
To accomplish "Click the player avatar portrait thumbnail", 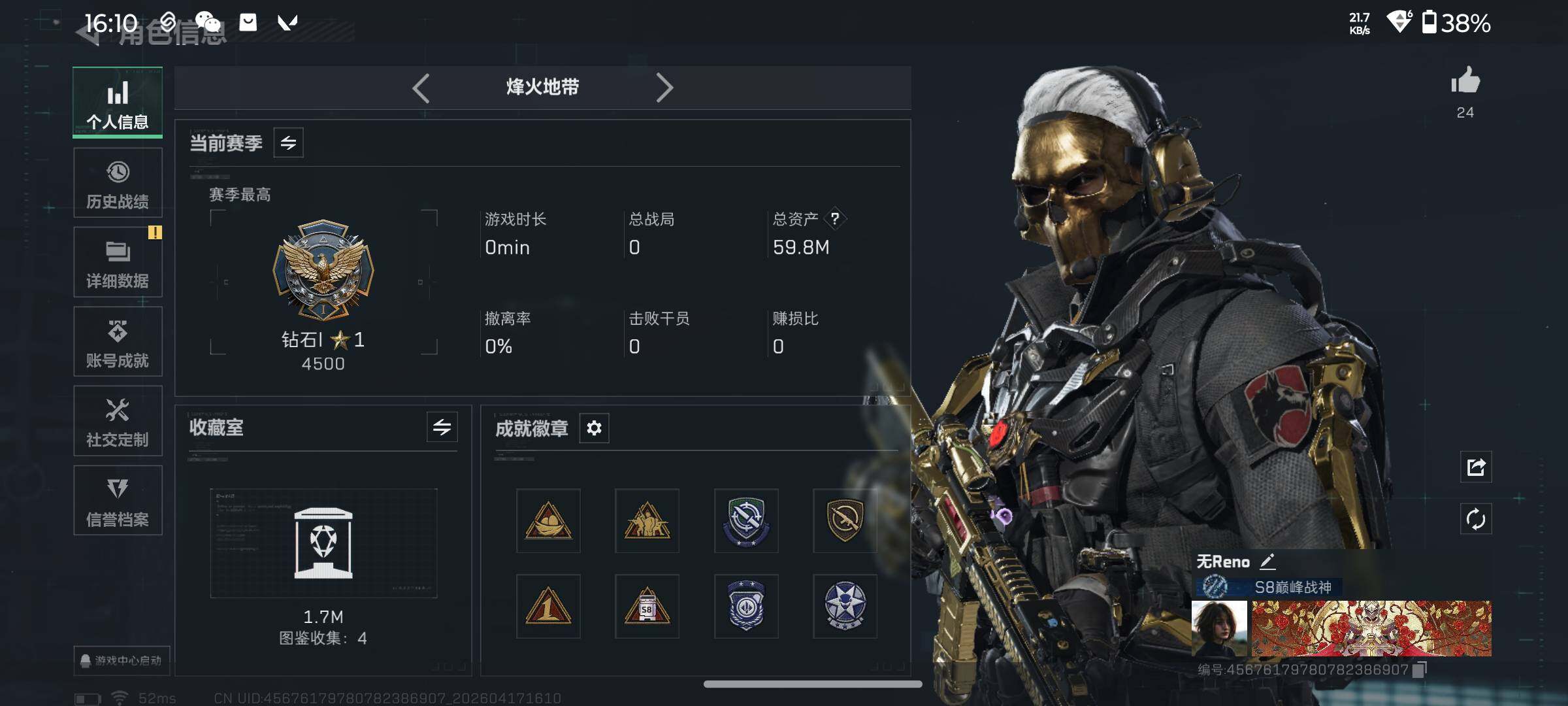I will 1219,629.
